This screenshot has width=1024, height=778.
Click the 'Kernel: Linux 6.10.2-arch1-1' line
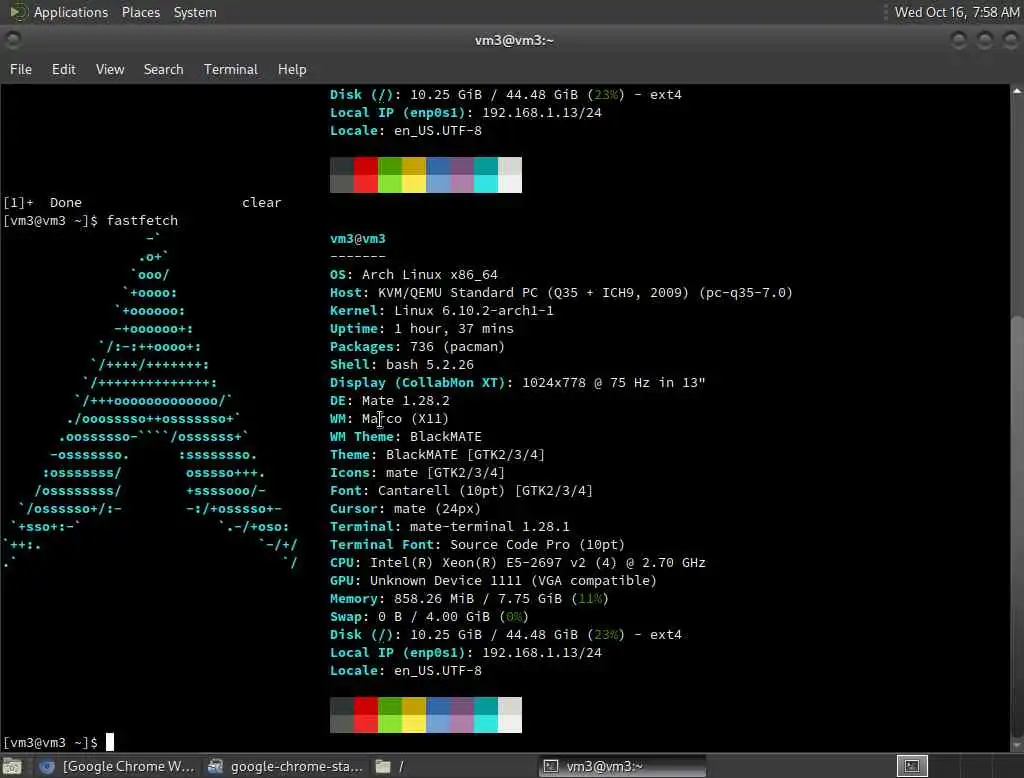tap(441, 311)
